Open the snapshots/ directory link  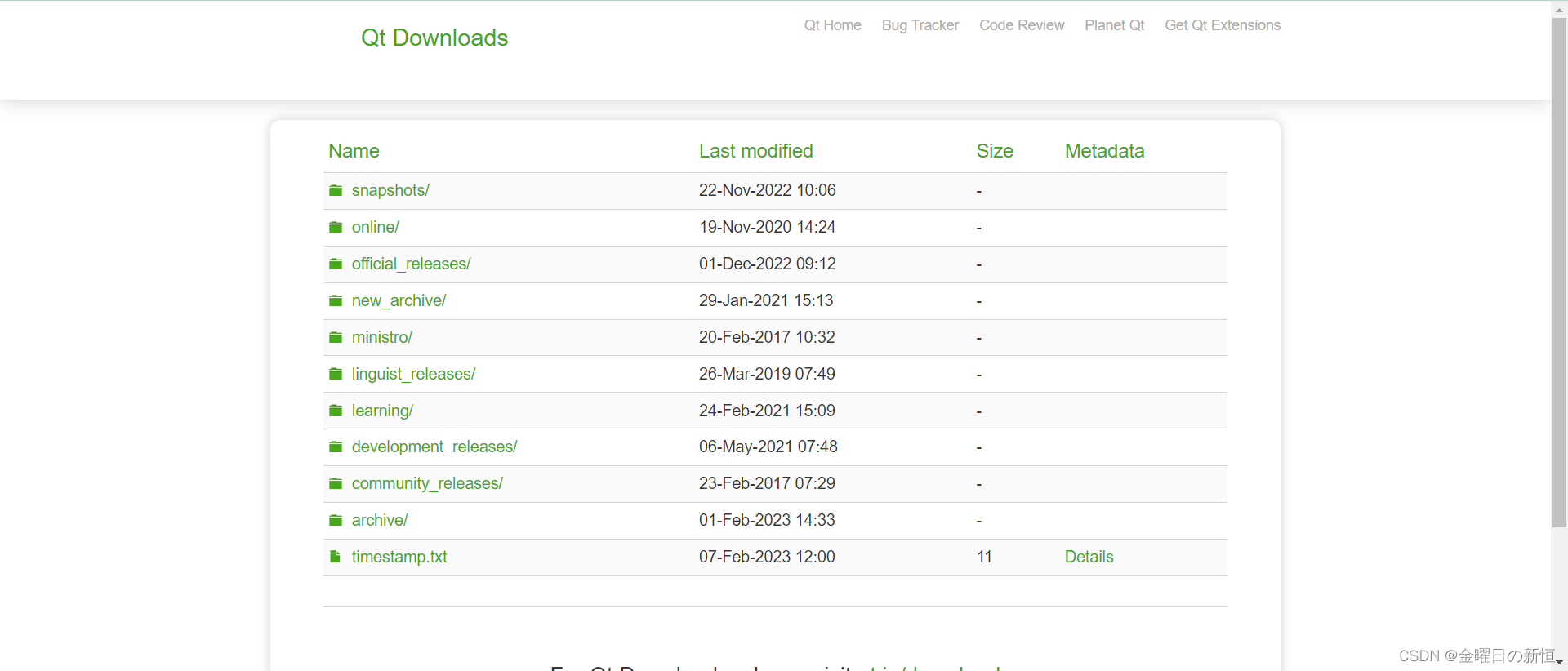click(x=390, y=190)
